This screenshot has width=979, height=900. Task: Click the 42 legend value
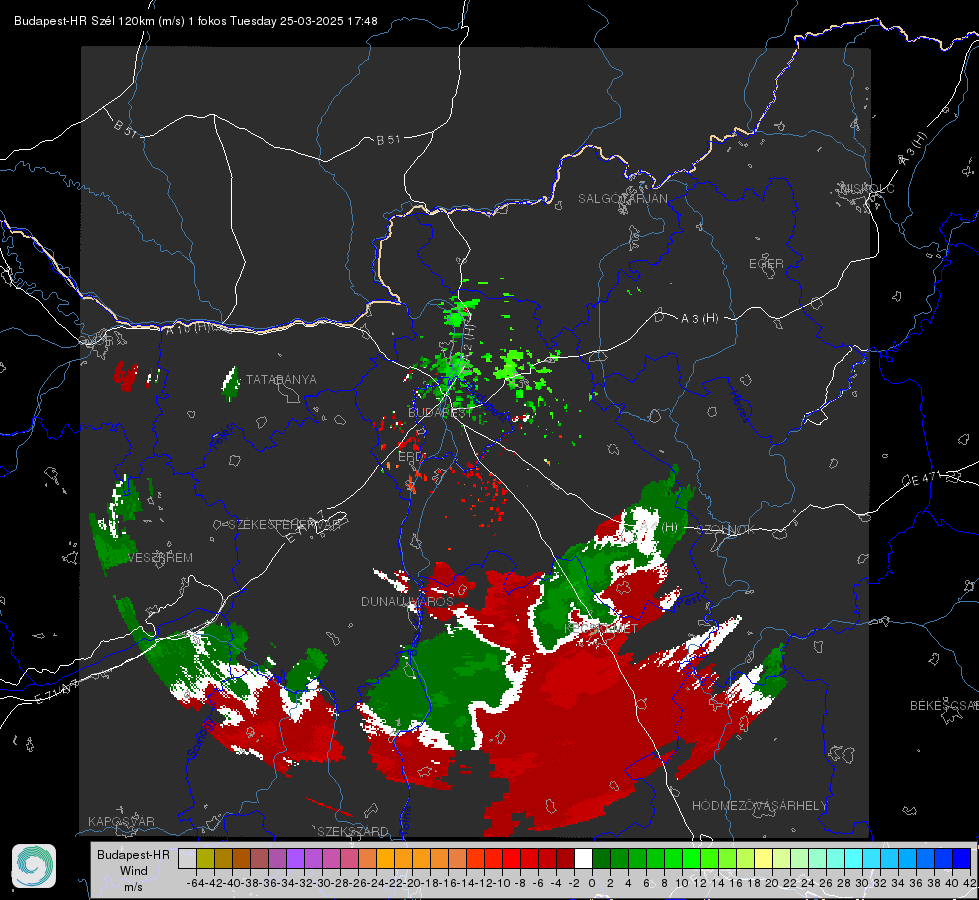point(969,883)
